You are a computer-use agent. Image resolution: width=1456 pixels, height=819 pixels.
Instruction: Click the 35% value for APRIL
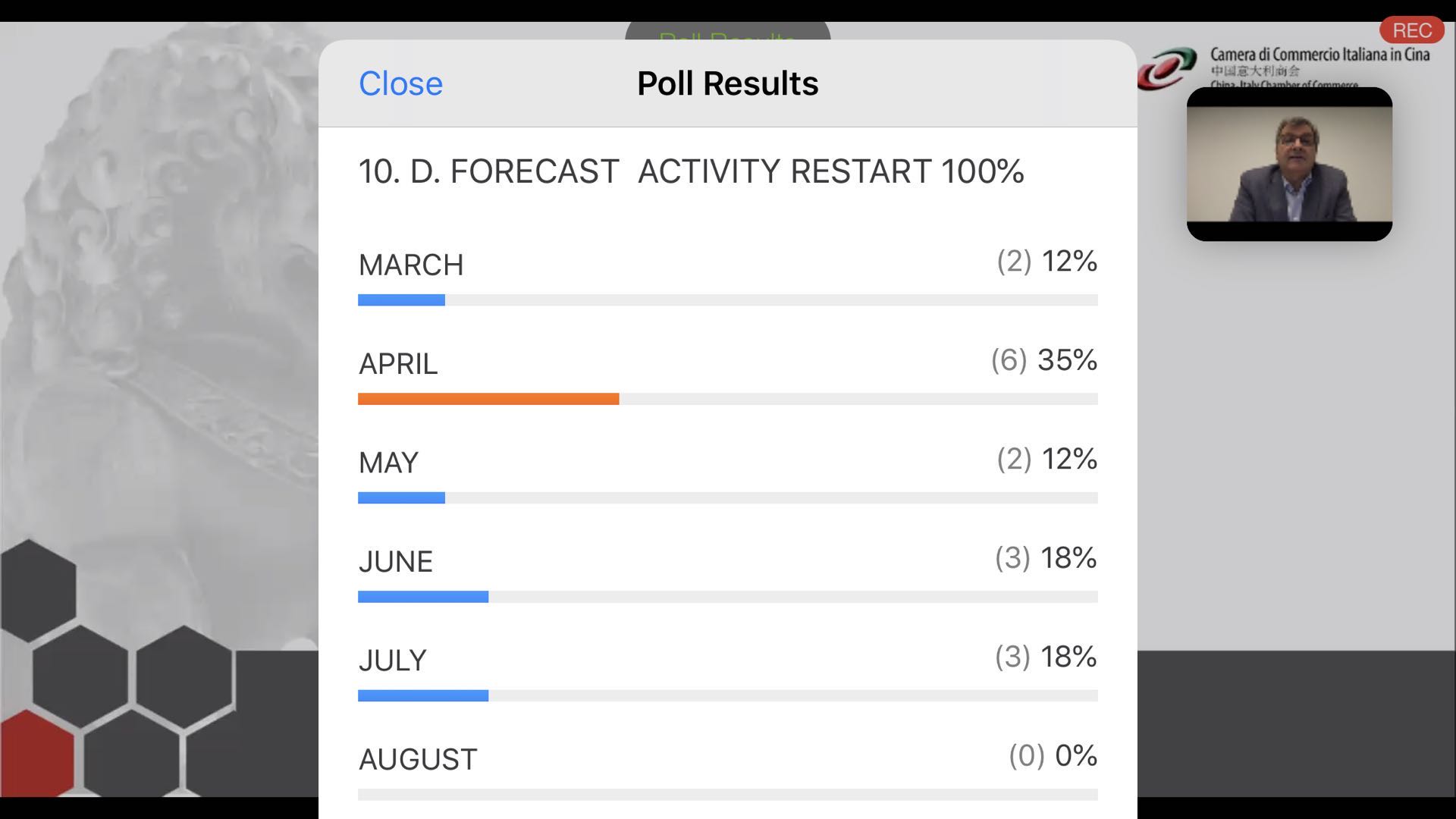(1067, 360)
